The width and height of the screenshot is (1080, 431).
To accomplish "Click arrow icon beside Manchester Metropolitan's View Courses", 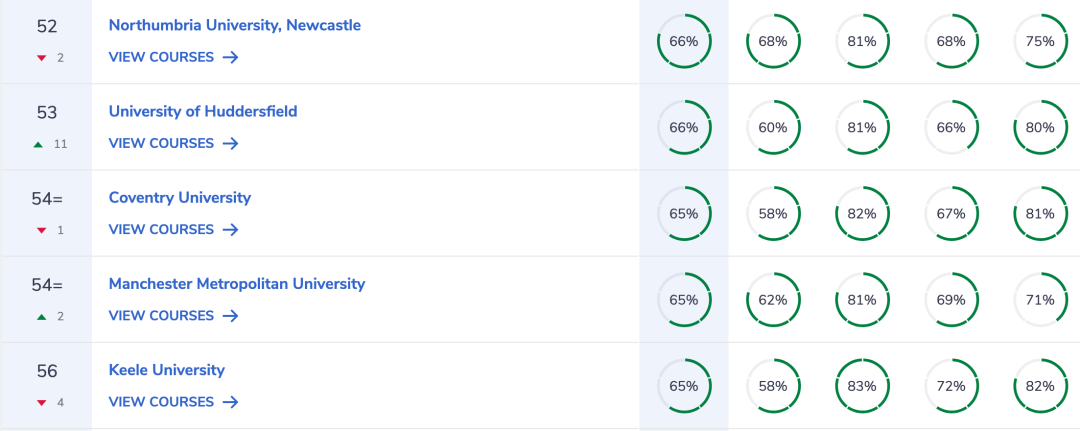I will [231, 315].
